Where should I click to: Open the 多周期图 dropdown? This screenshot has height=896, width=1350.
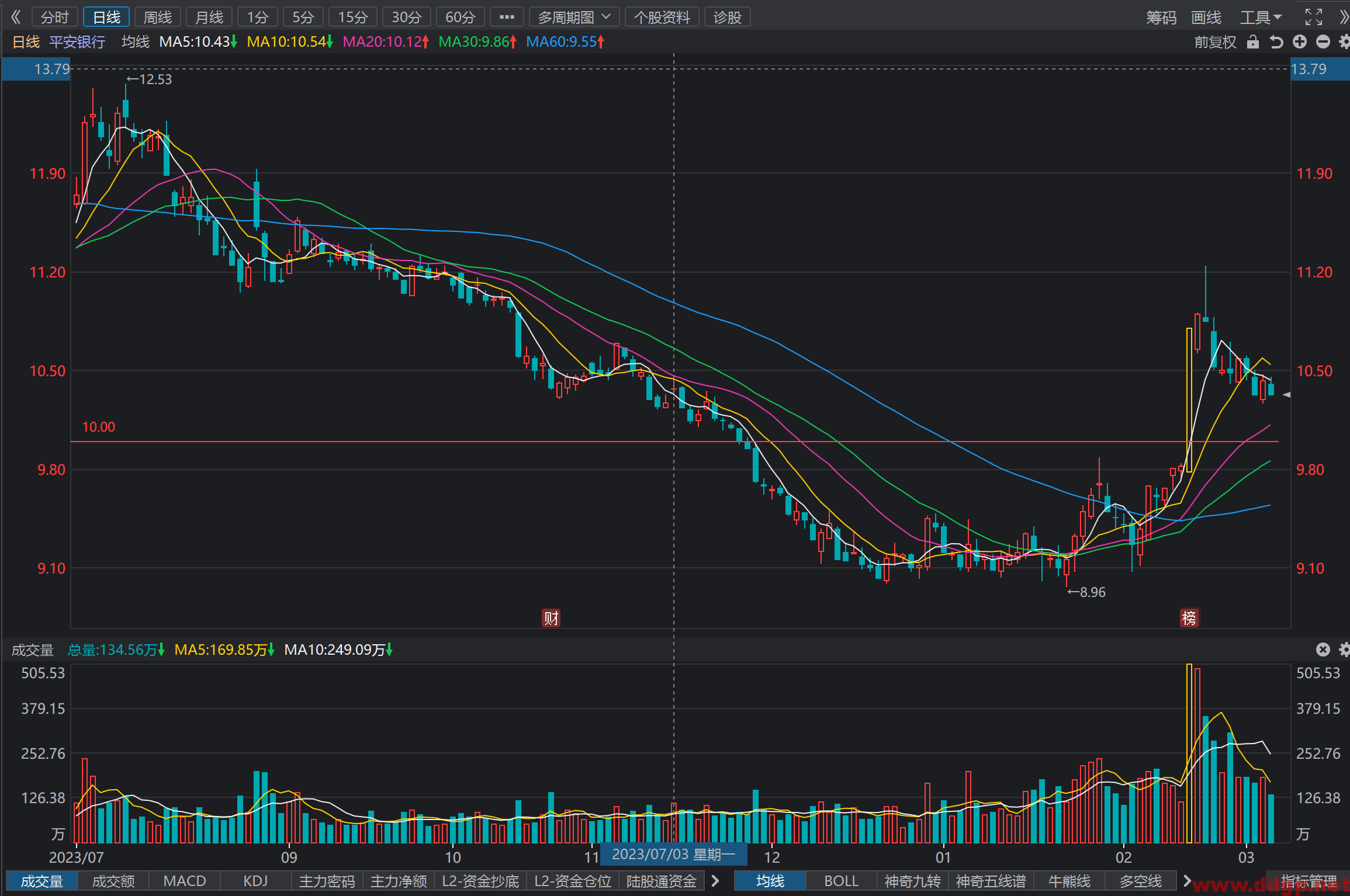(574, 17)
